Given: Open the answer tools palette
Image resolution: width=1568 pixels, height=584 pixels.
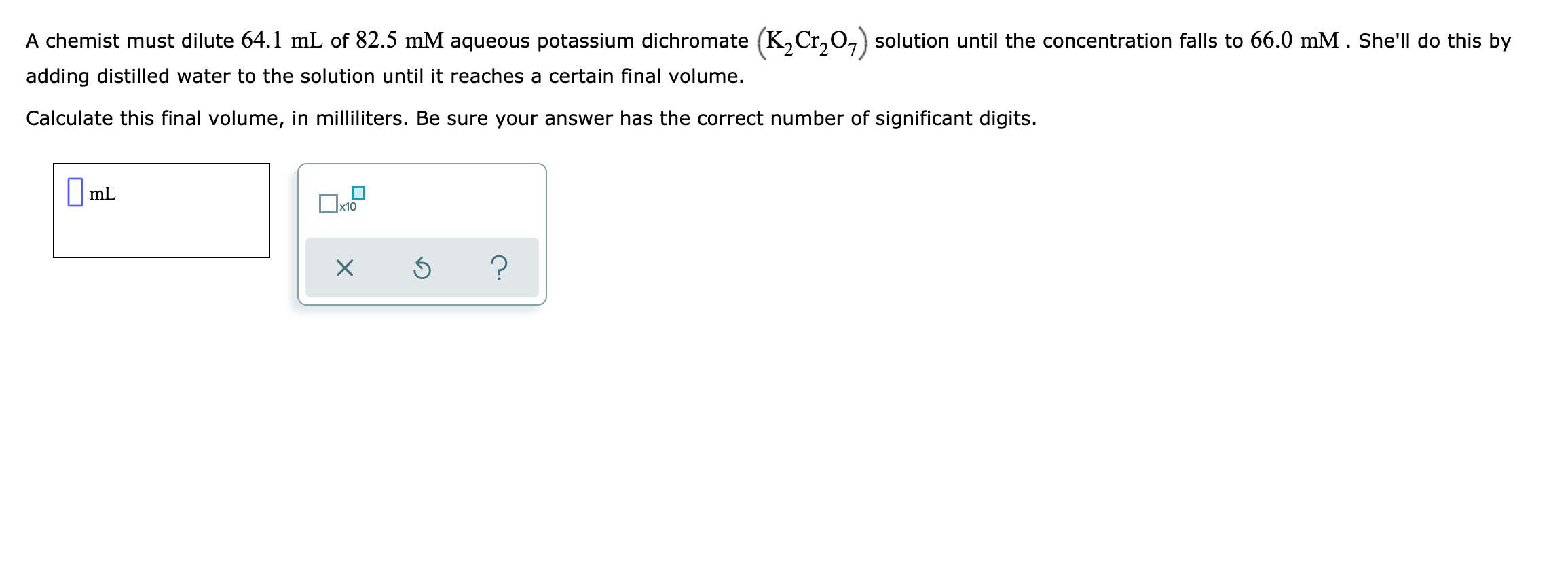Looking at the screenshot, I should pyautogui.click(x=422, y=234).
